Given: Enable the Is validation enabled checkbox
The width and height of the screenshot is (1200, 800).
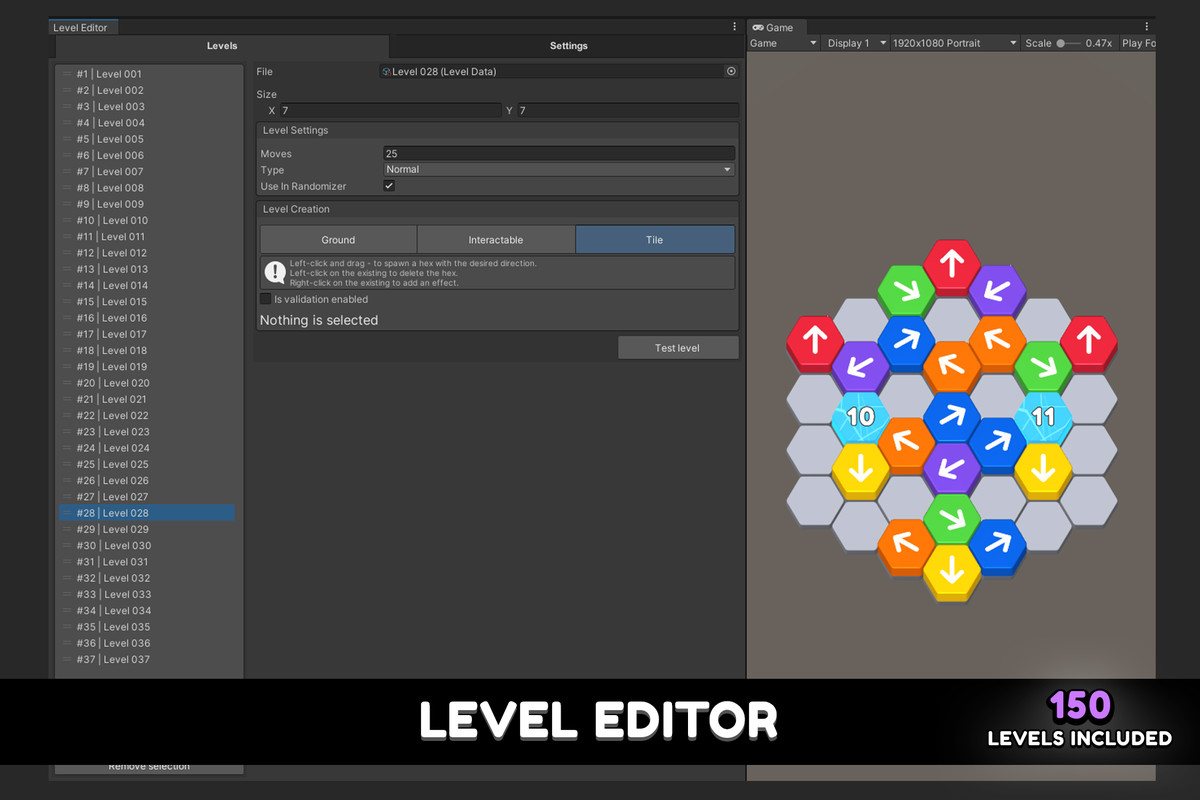Looking at the screenshot, I should pyautogui.click(x=266, y=299).
